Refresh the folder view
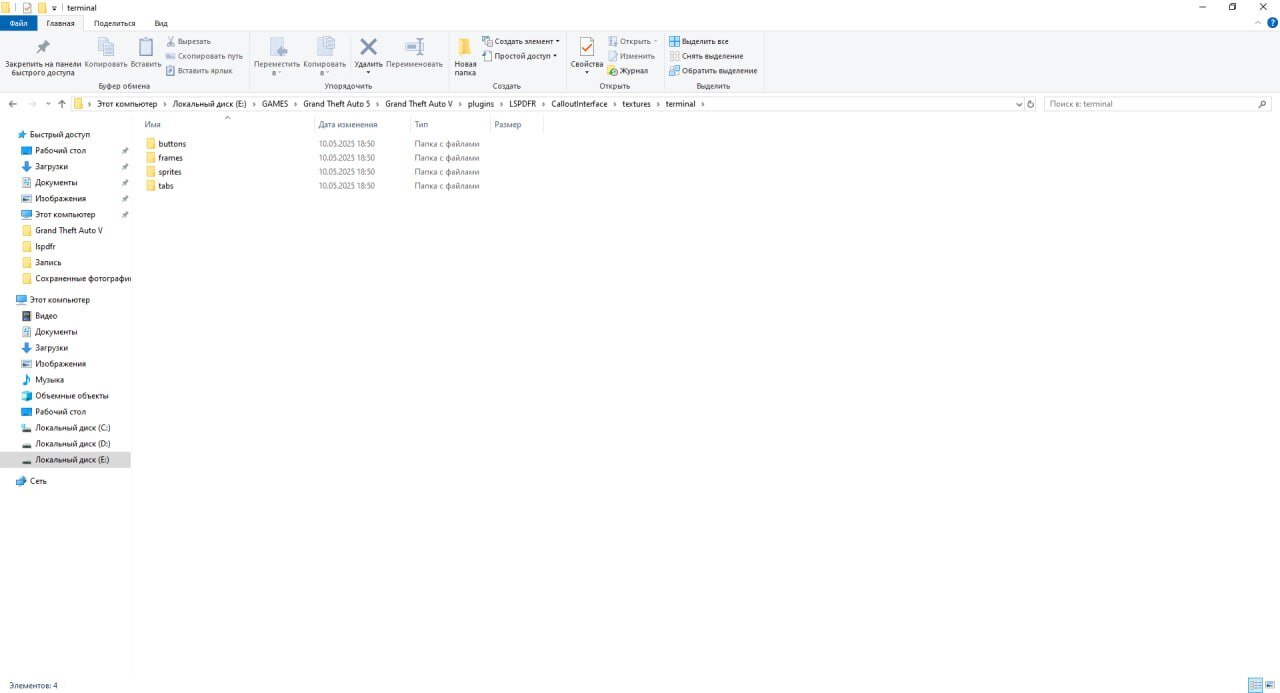 [1031, 104]
